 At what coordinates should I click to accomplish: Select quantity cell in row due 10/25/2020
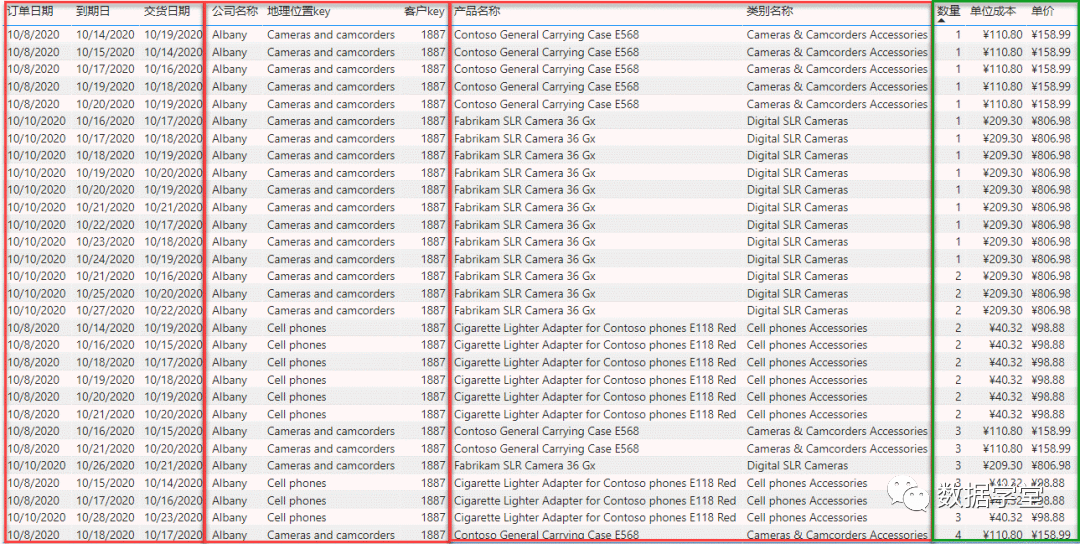click(958, 293)
